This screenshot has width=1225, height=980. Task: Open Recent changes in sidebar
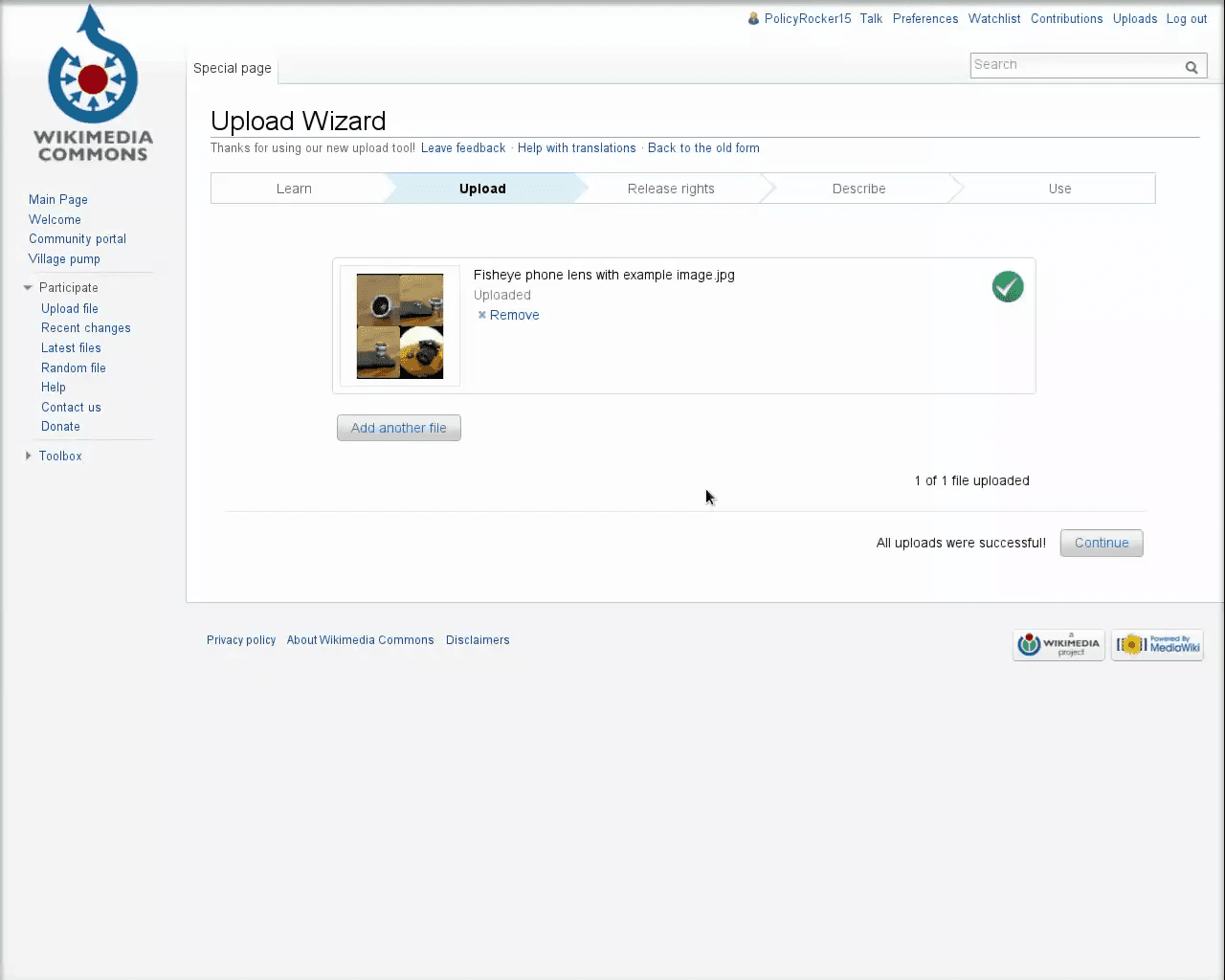pyautogui.click(x=86, y=328)
